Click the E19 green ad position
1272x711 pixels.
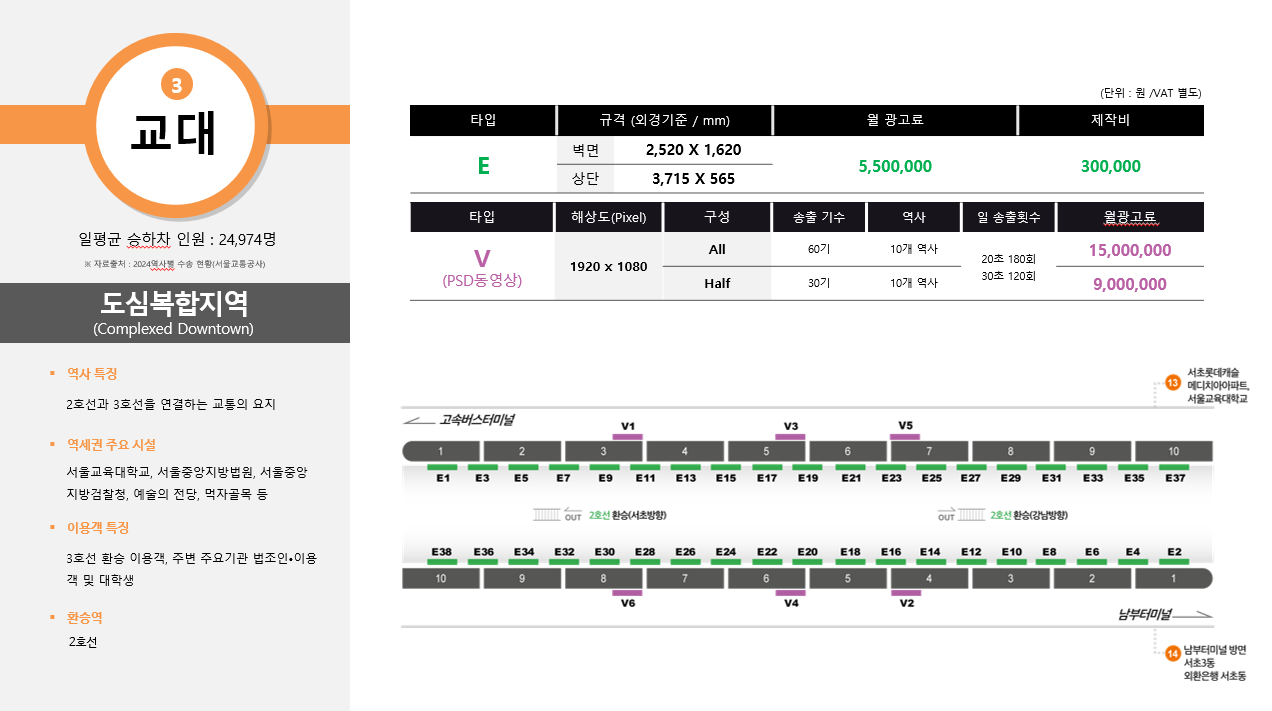[808, 467]
